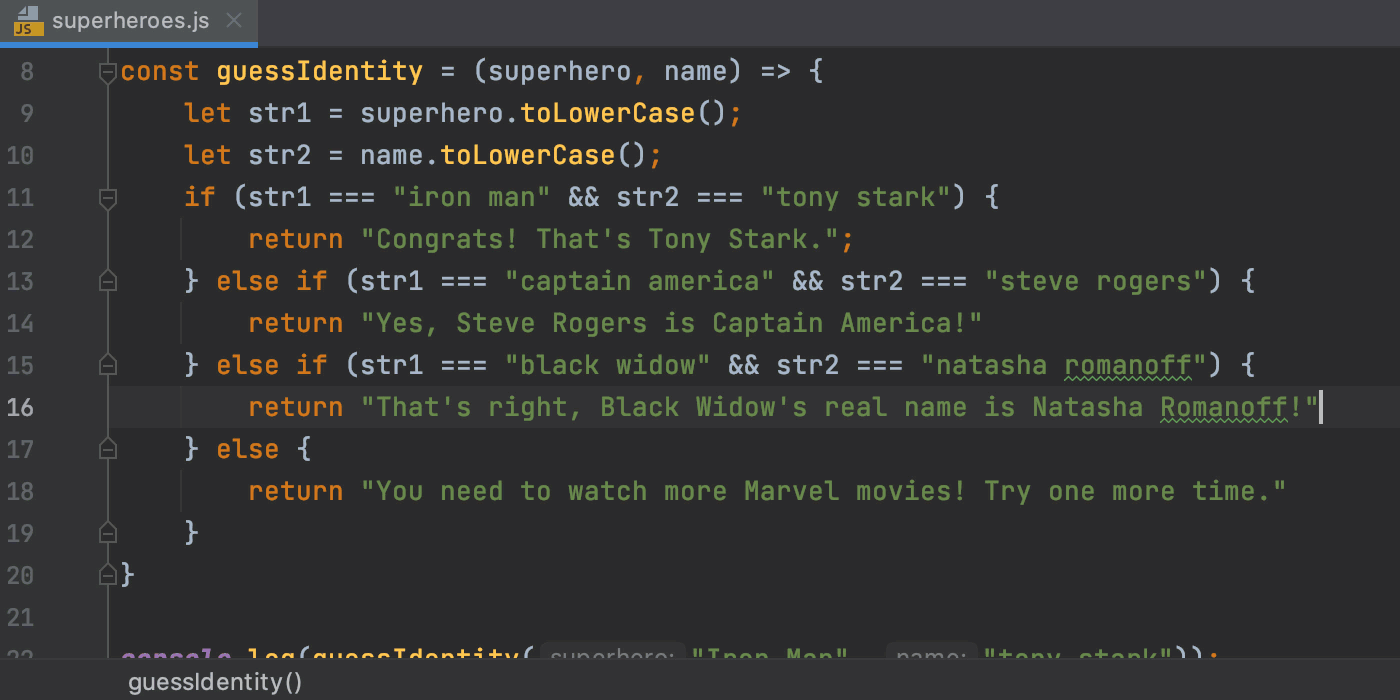Click the underlined word 'romanoff' on line 15

click(1128, 366)
